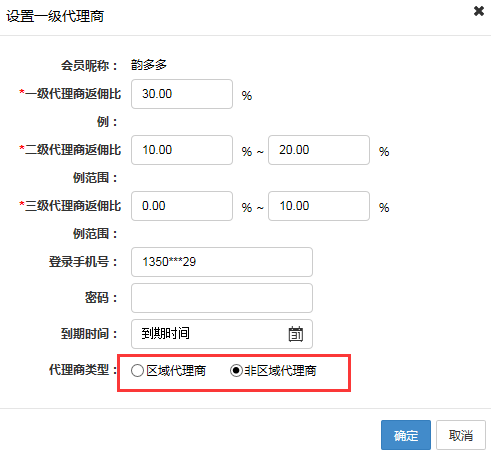Select the 区域代理商 radio button

coord(137,371)
